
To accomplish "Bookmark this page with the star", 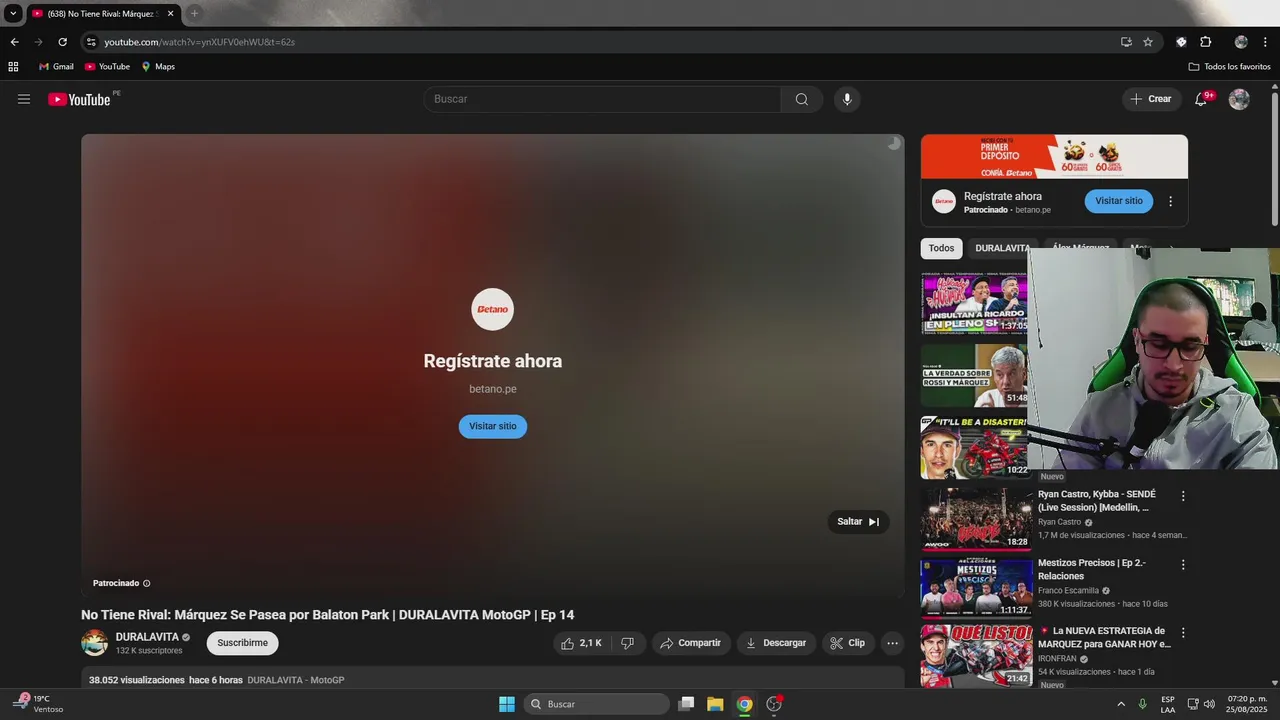I will [x=1148, y=42].
